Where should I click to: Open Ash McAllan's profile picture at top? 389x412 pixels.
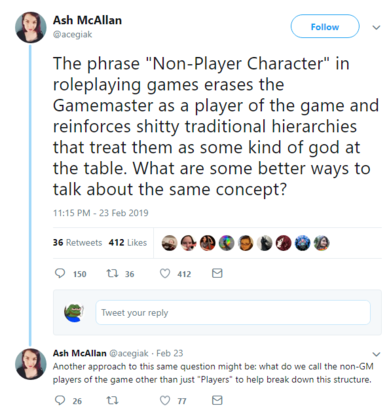pyautogui.click(x=31, y=27)
